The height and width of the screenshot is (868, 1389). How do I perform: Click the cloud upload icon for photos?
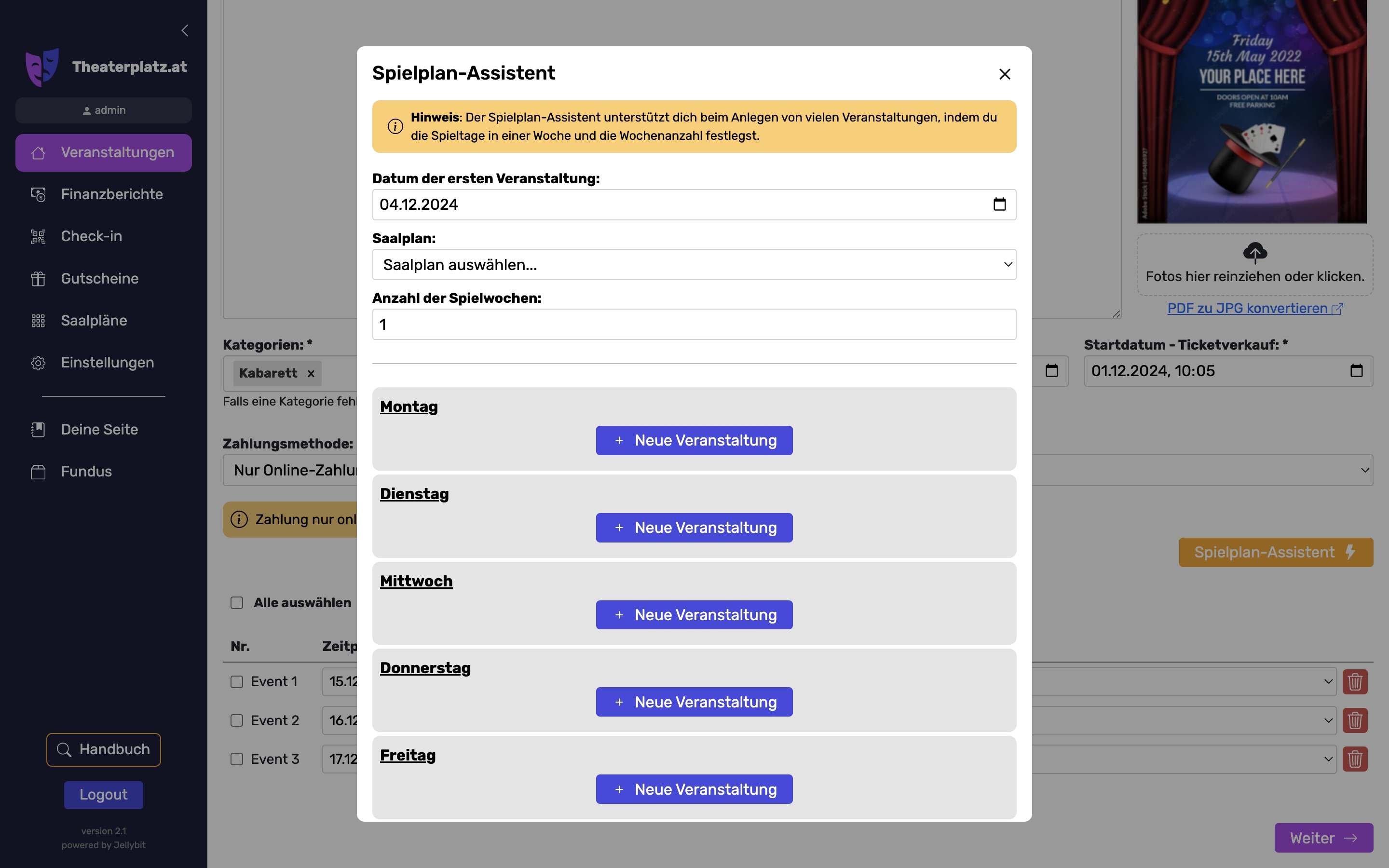pos(1255,253)
